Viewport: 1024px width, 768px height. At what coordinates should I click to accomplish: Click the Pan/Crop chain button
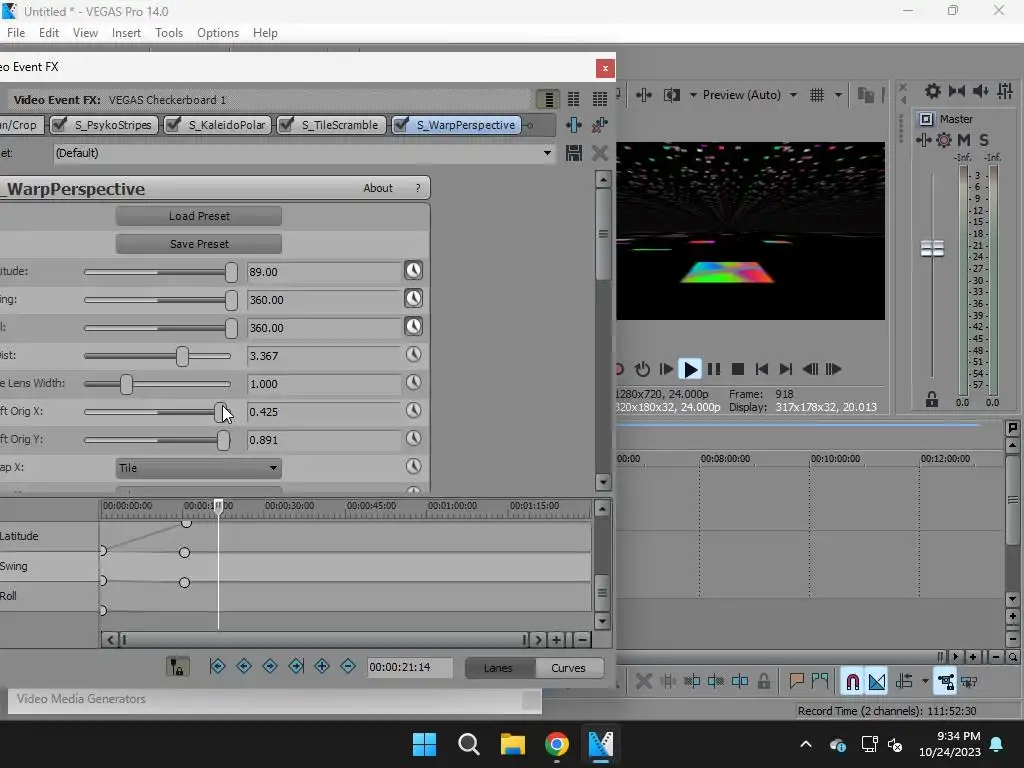[x=20, y=125]
